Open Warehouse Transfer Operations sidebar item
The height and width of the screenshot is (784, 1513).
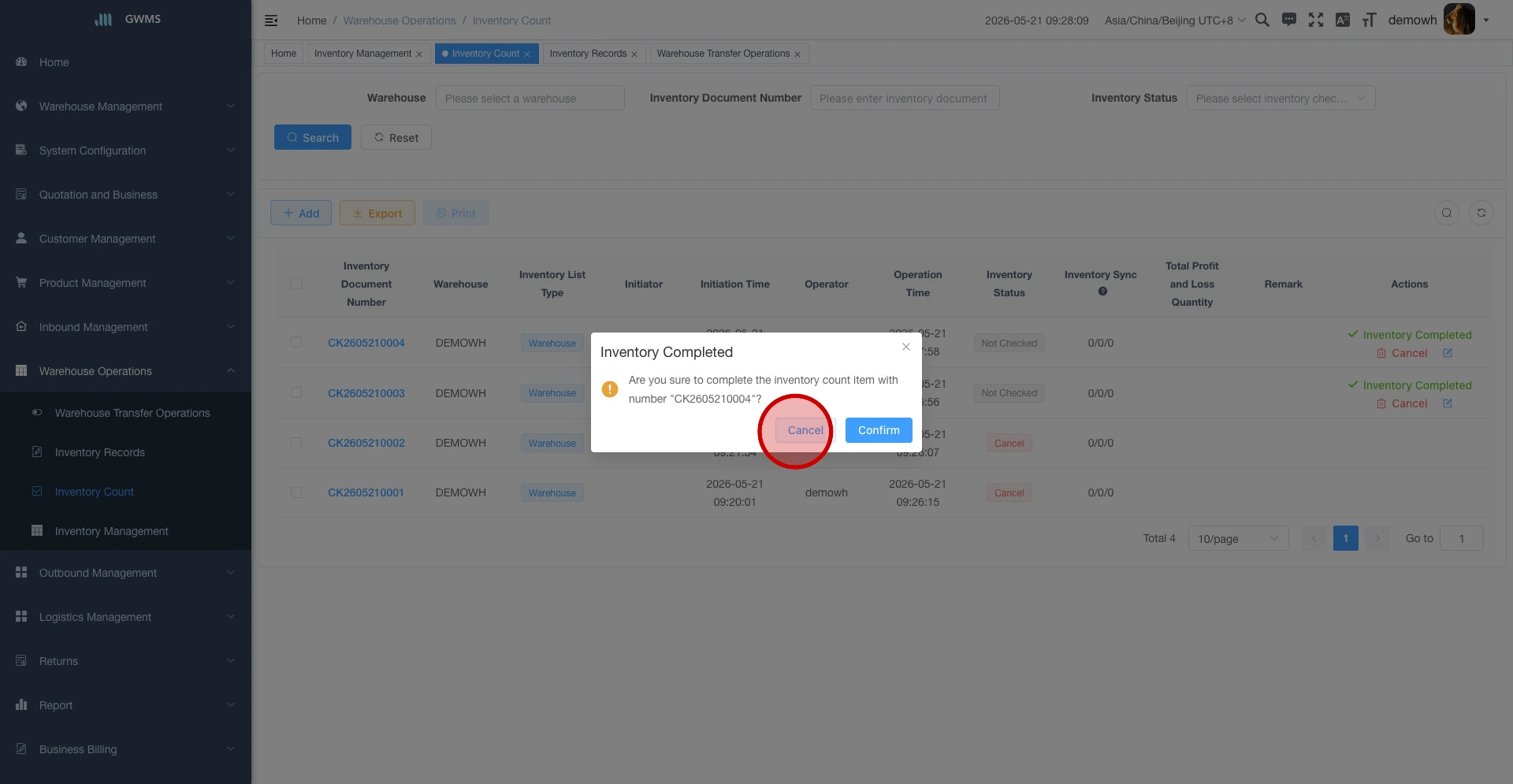pyautogui.click(x=126, y=413)
